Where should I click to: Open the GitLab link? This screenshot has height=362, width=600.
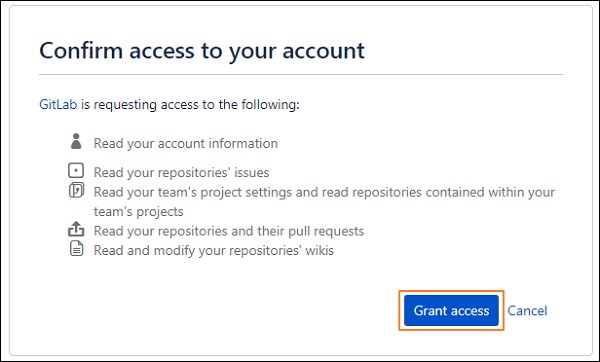pos(58,104)
